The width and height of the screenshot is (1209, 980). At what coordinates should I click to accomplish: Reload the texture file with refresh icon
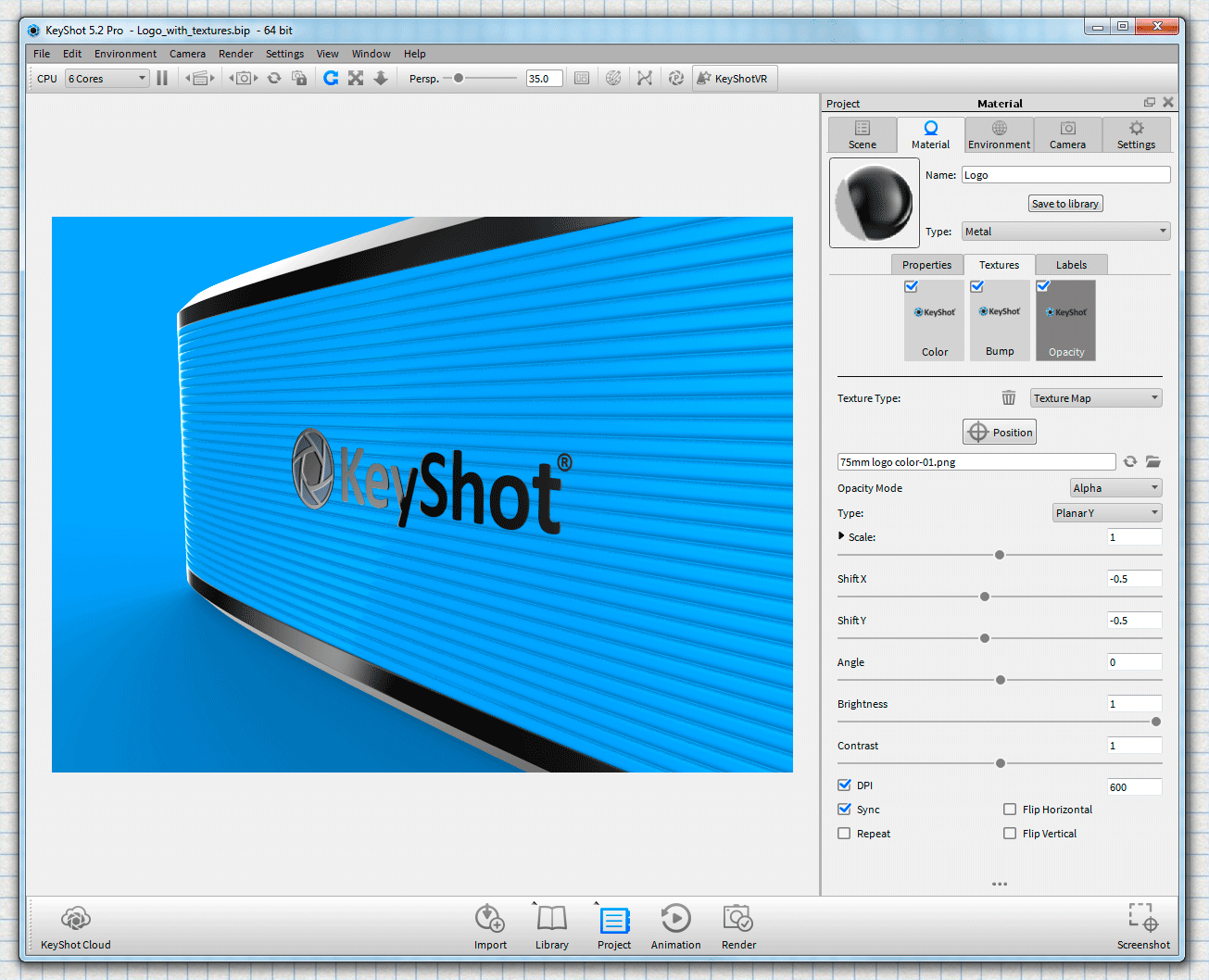click(x=1130, y=461)
